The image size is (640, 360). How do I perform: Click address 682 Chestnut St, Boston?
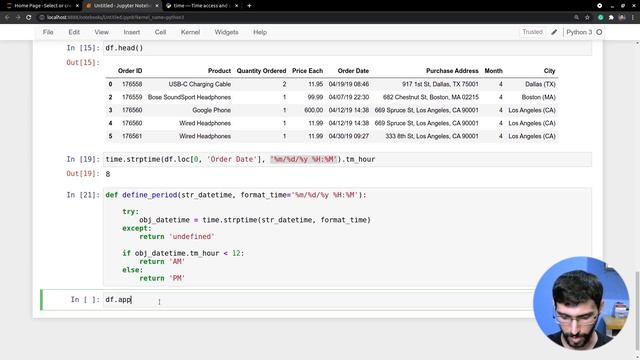[x=431, y=97]
